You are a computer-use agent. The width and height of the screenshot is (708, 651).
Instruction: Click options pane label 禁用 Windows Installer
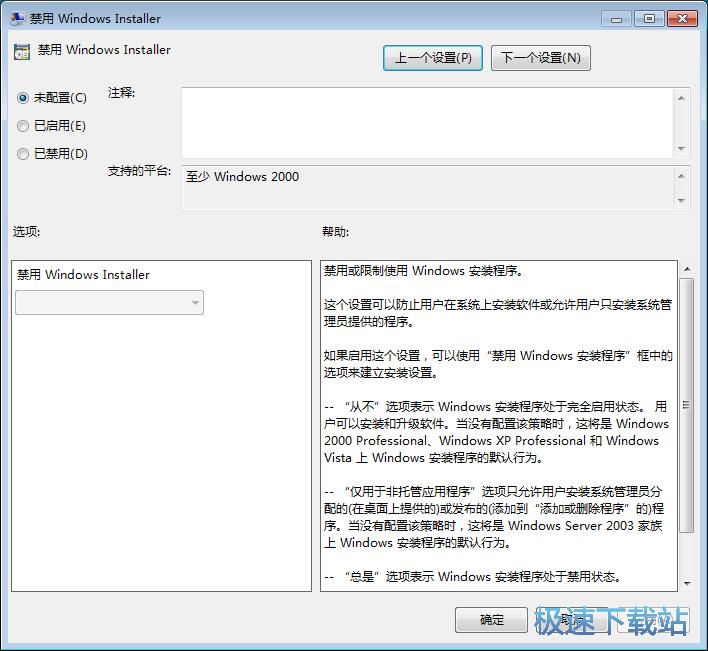[83, 274]
